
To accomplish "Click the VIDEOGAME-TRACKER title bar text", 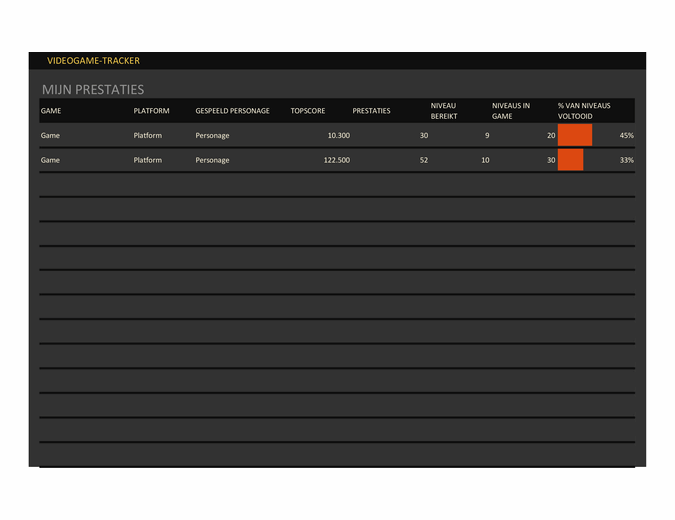I will [x=93, y=61].
